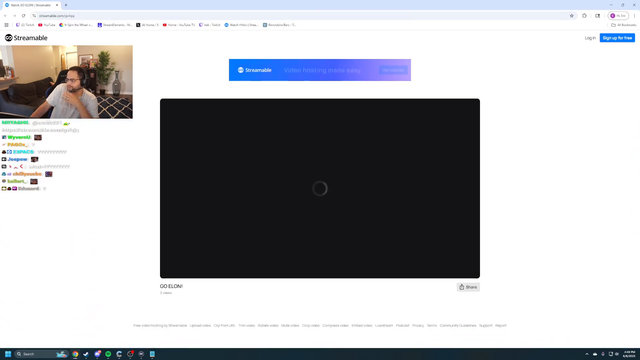Click the loading video player area

pyautogui.click(x=320, y=188)
